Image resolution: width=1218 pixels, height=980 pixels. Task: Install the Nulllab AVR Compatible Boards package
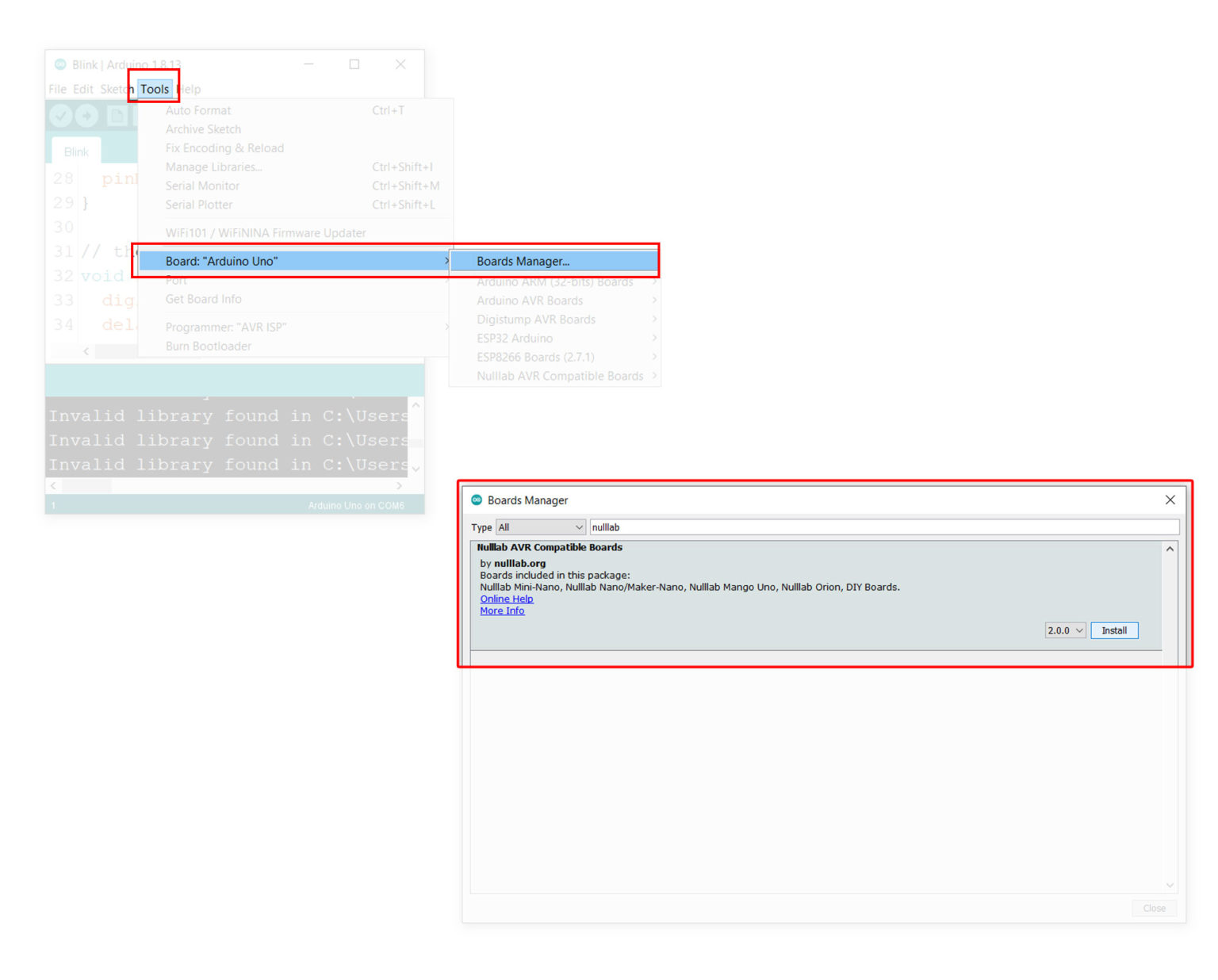[1113, 631]
